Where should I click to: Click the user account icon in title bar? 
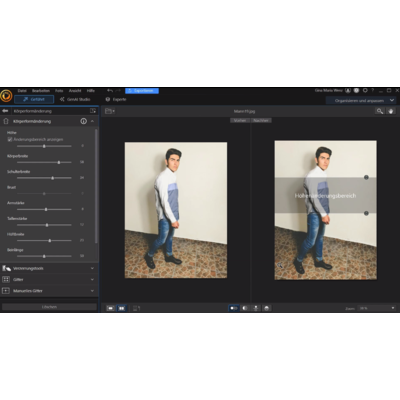click(348, 90)
